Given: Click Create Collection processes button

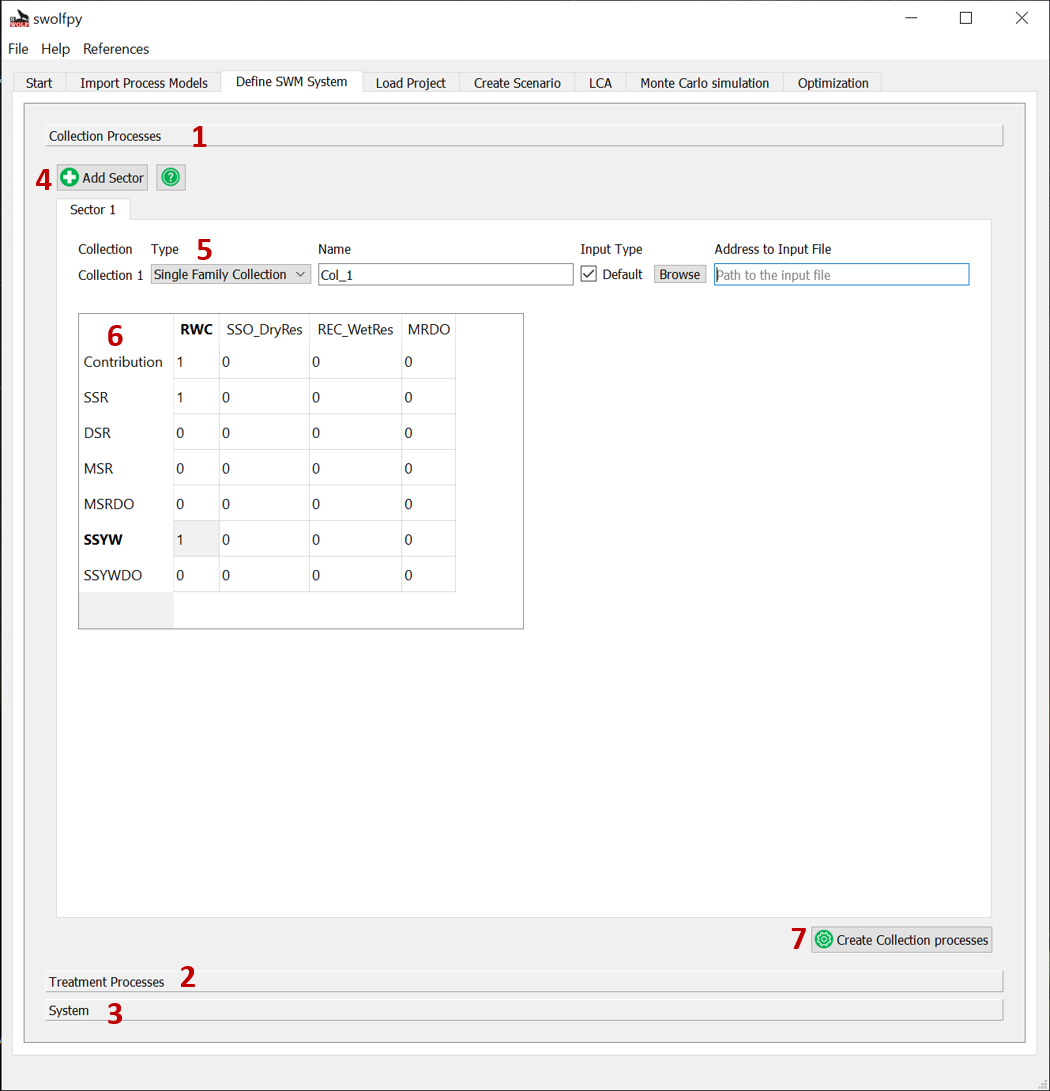Looking at the screenshot, I should coord(901,939).
